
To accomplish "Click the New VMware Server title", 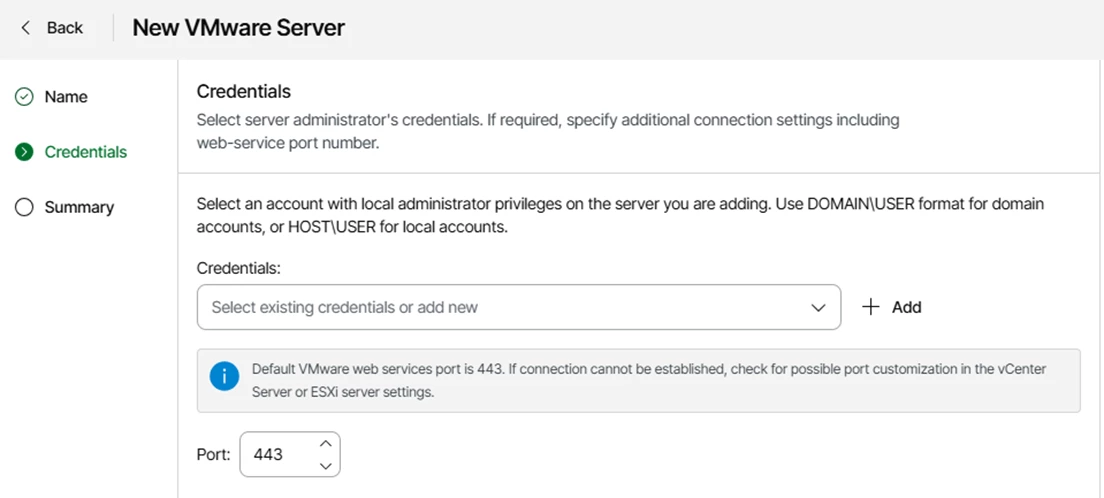I will [239, 28].
